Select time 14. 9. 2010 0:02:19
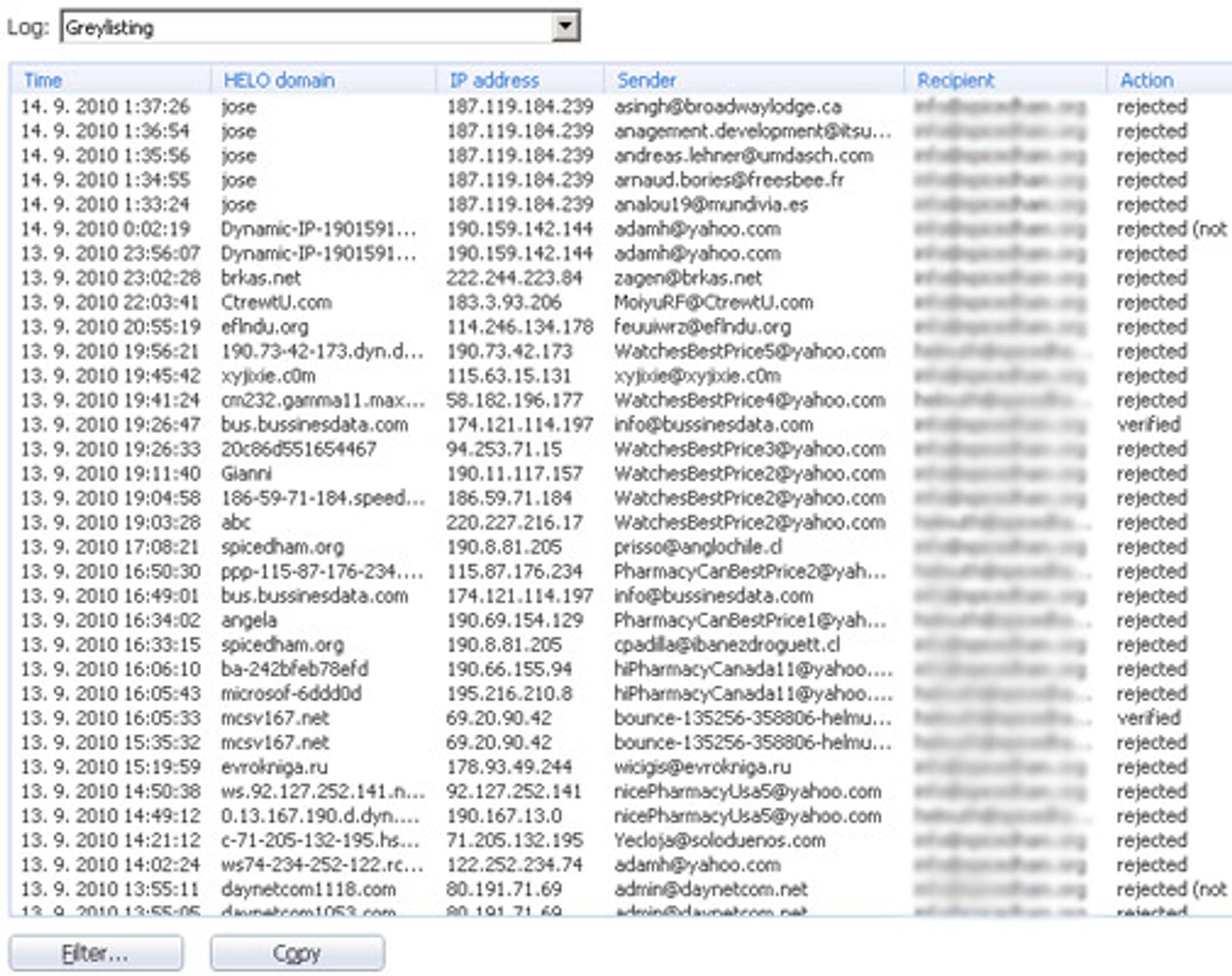 (105, 229)
